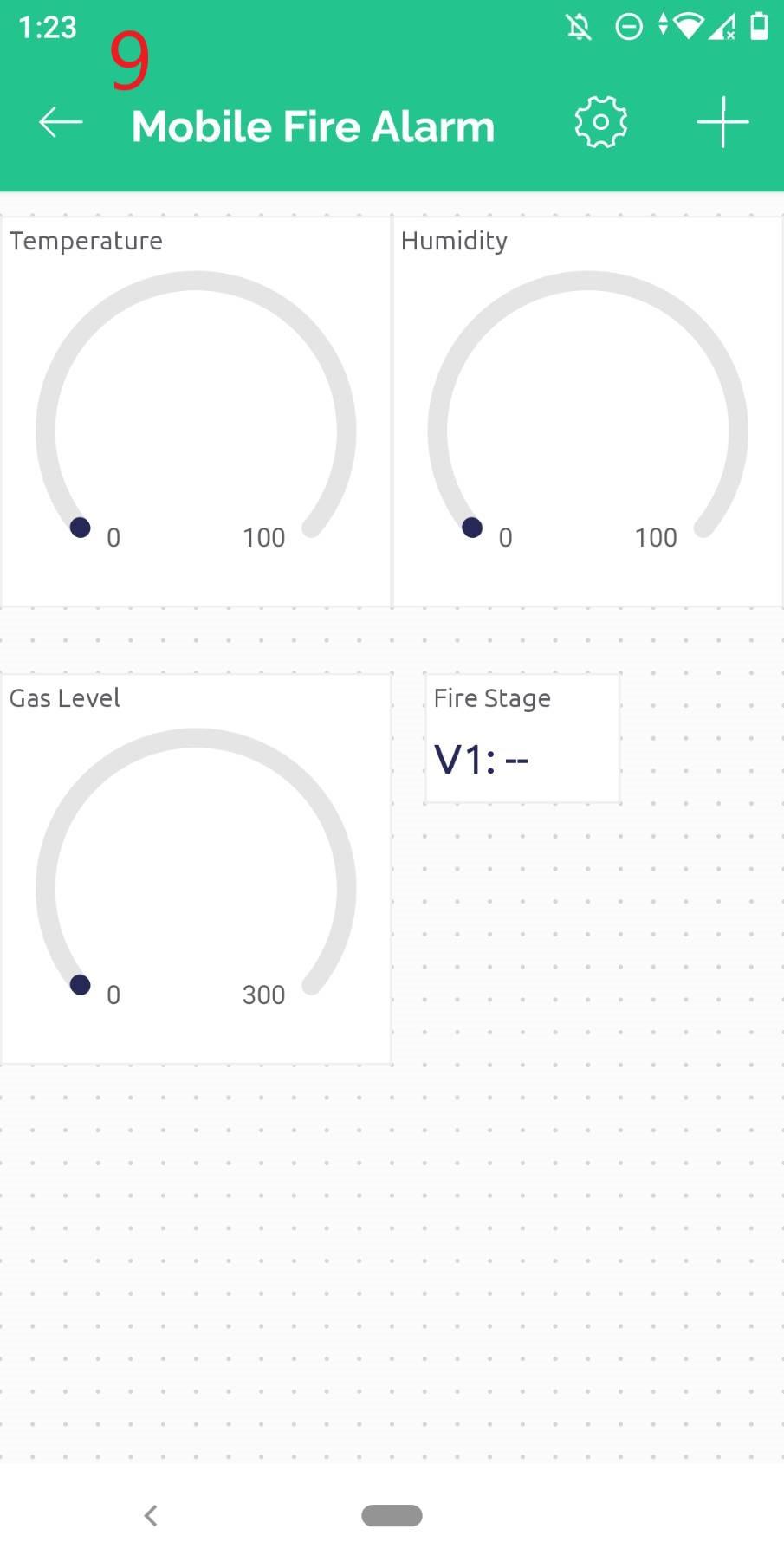The width and height of the screenshot is (784, 1568).
Task: Tap the Android back chevron
Action: click(151, 1515)
